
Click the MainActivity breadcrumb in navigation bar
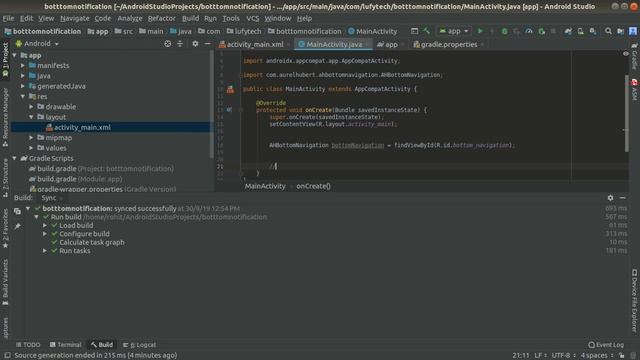pos(372,31)
